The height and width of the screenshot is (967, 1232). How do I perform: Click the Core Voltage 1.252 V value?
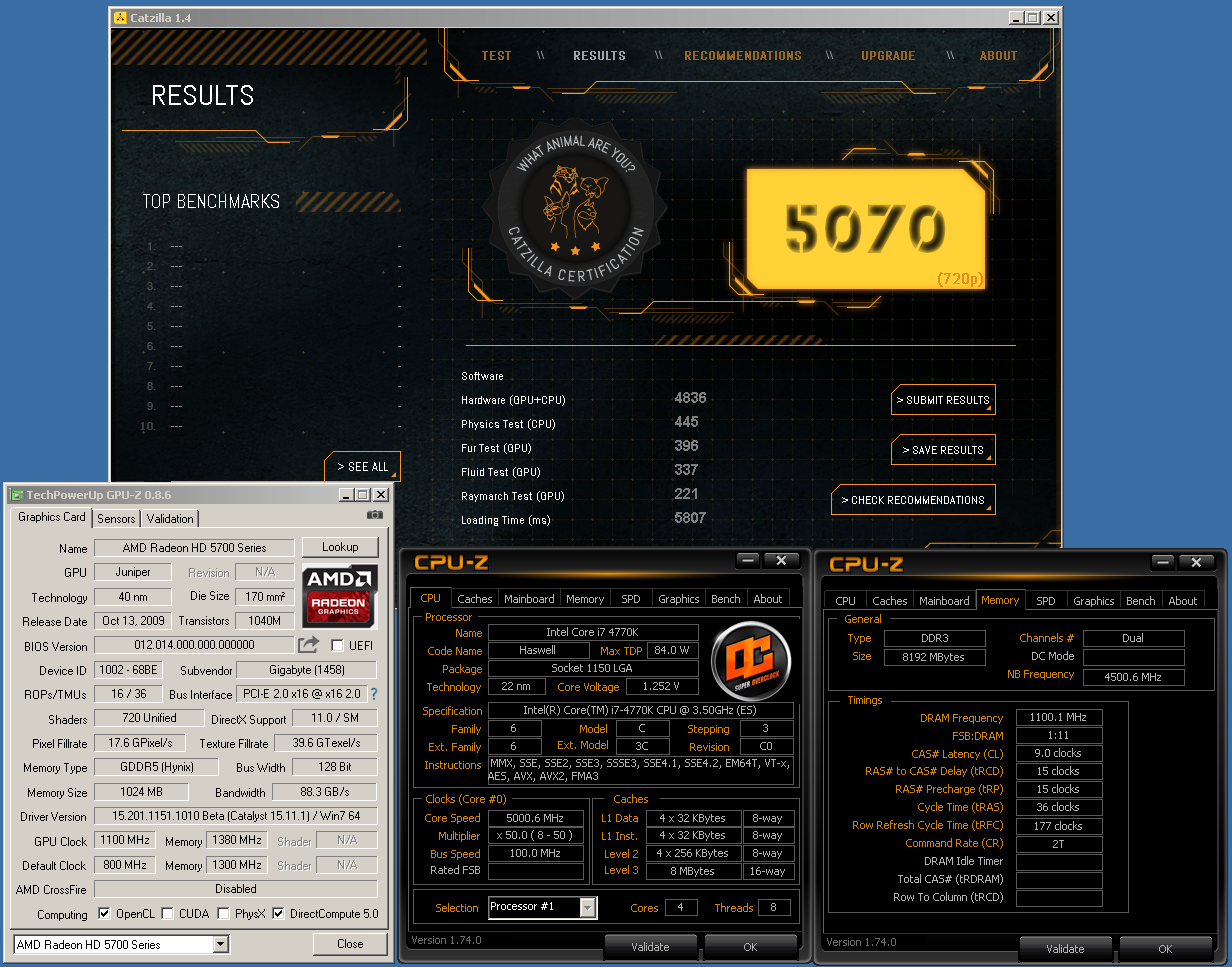pyautogui.click(x=662, y=687)
